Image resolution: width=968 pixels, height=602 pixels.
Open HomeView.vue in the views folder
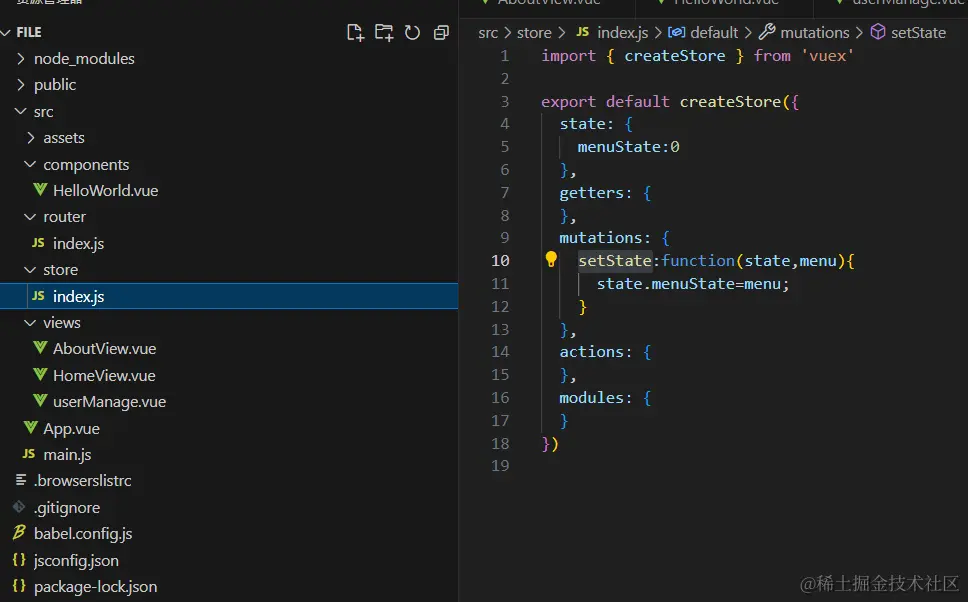(x=104, y=375)
